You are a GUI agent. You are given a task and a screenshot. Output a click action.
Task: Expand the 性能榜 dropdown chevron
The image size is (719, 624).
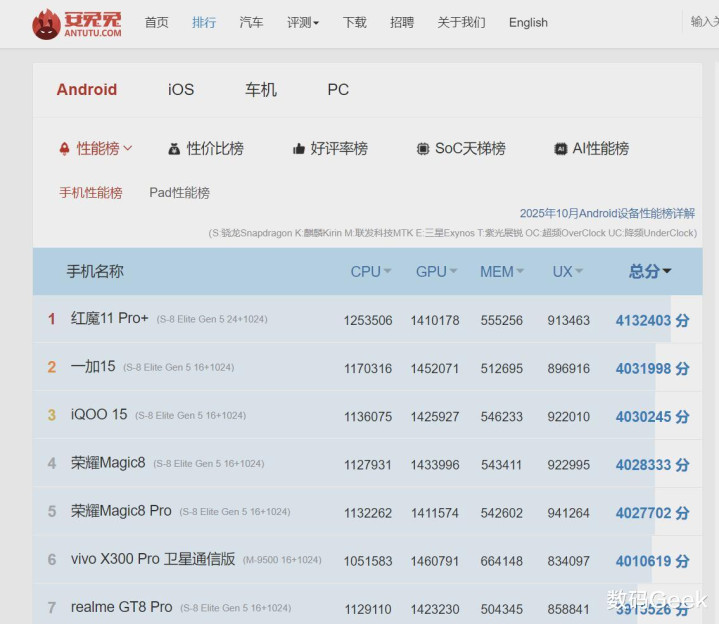click(x=128, y=149)
